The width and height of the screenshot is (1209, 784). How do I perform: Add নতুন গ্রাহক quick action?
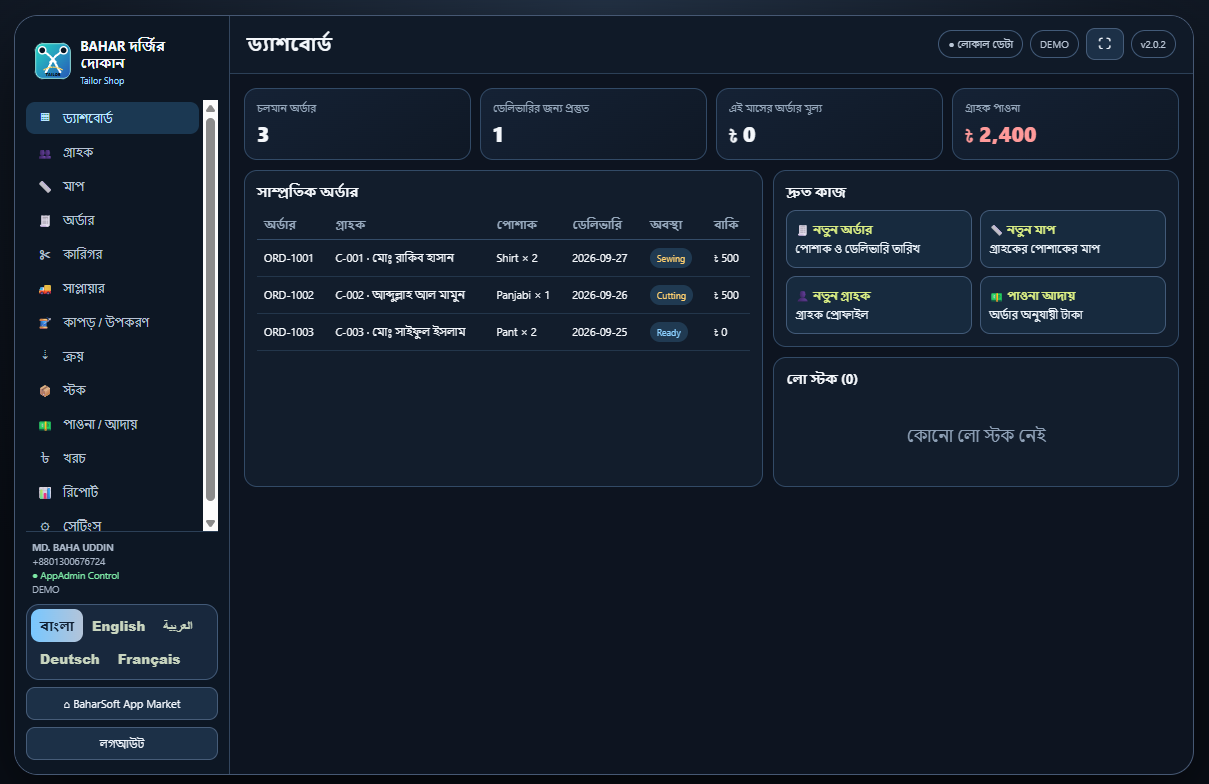coord(879,305)
